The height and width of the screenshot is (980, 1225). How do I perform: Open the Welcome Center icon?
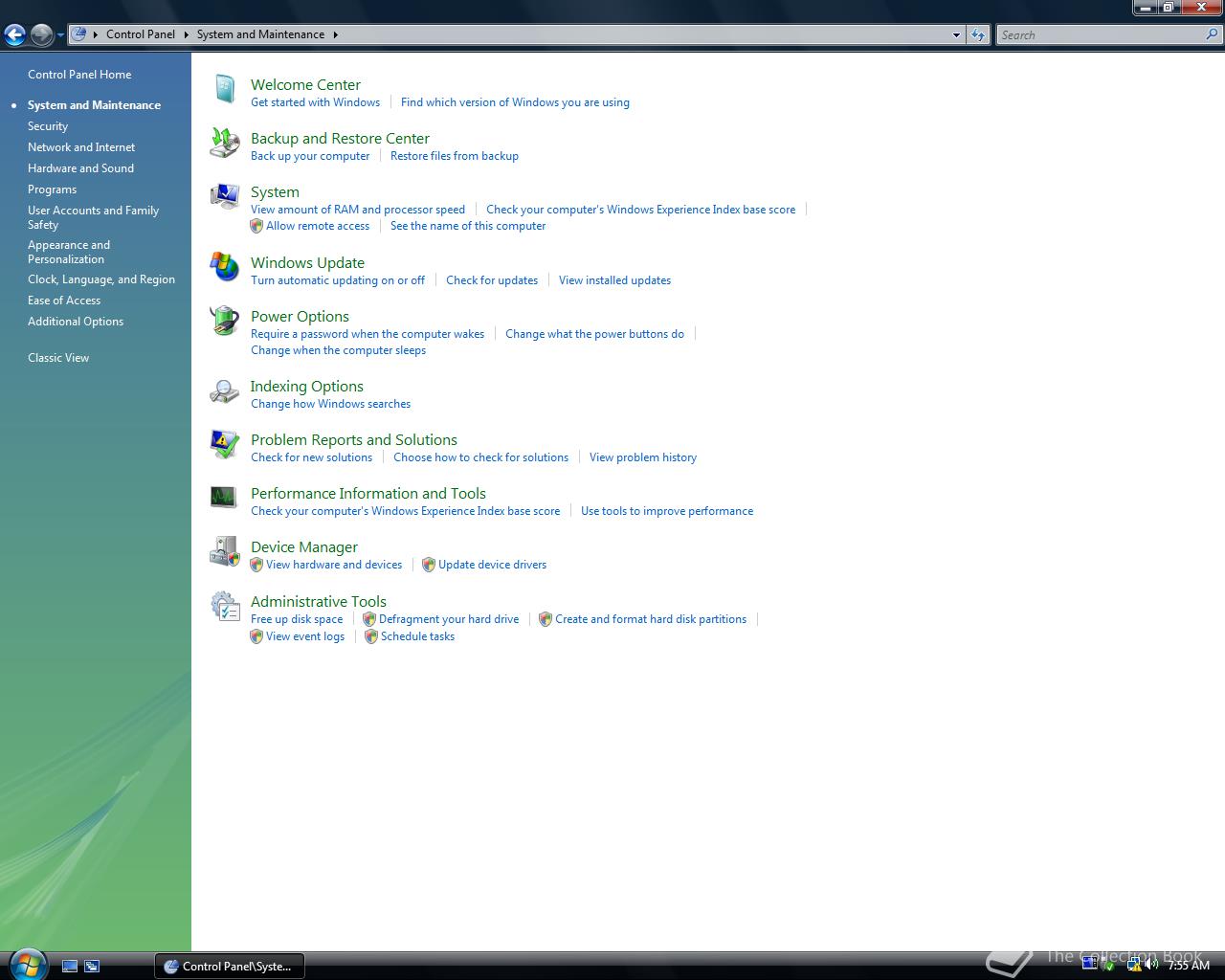pyautogui.click(x=225, y=89)
